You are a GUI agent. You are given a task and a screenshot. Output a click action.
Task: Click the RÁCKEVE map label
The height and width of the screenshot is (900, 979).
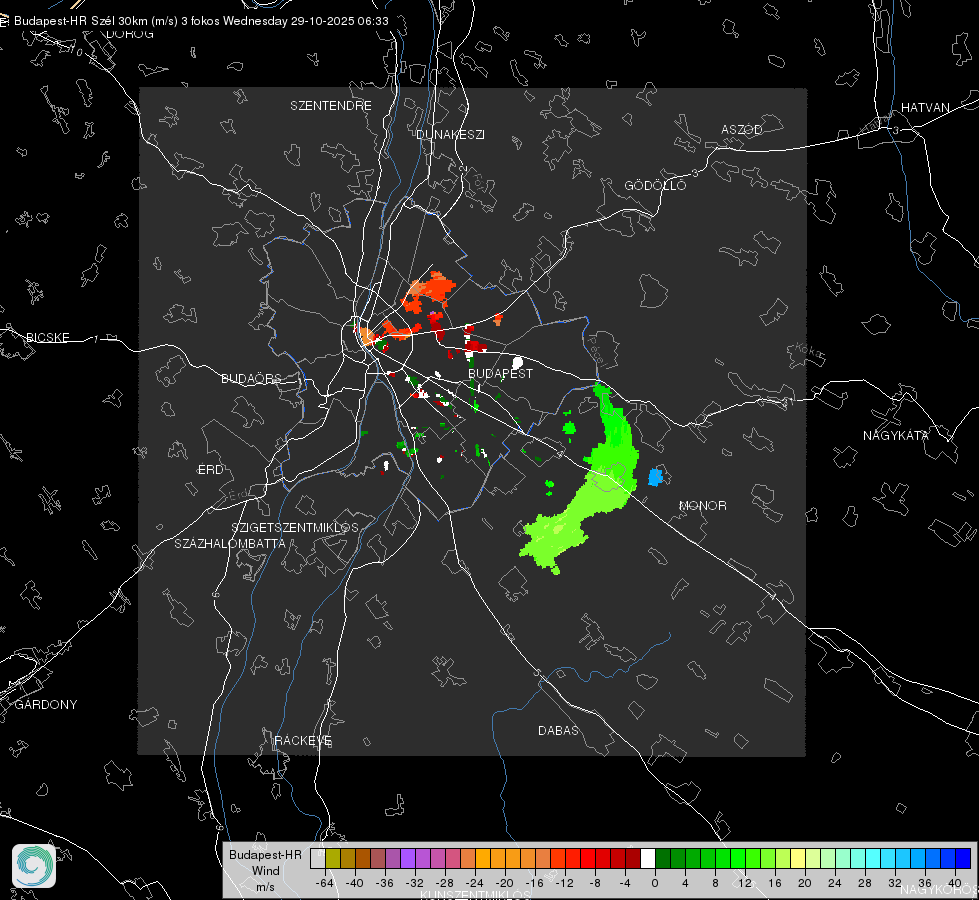[x=303, y=741]
